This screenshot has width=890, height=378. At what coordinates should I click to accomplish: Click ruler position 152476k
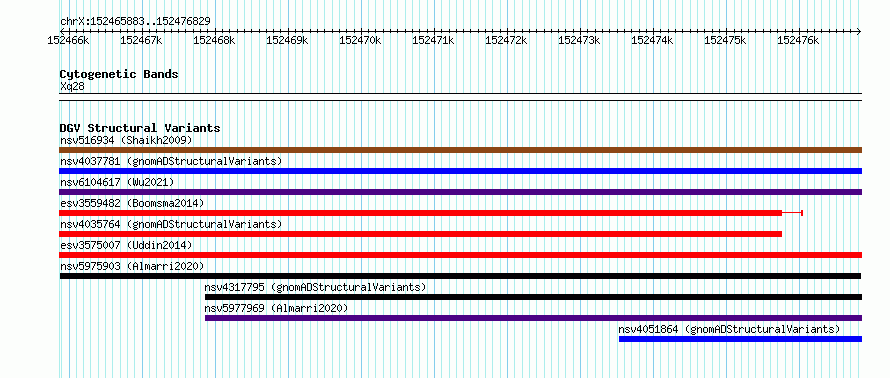[799, 40]
